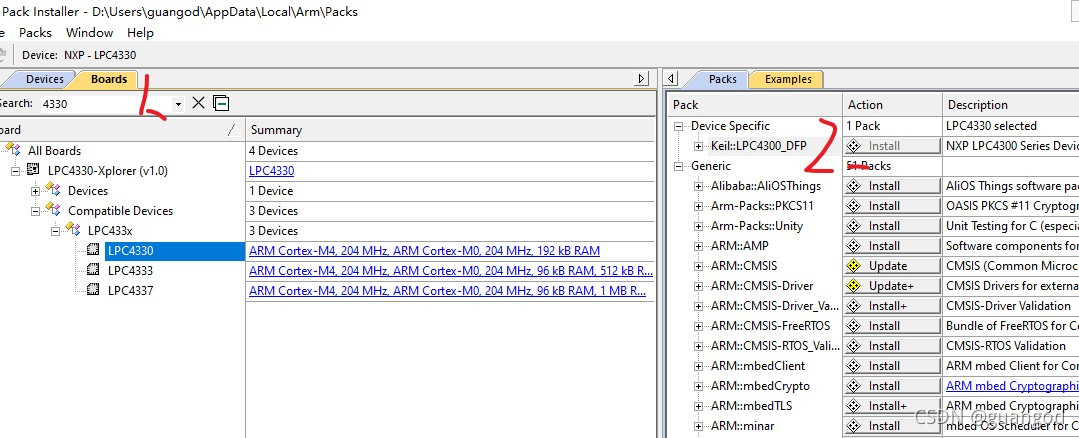Install the ARM::CMSIS-RTOS_Validation pack
1079x438 pixels.
(893, 346)
